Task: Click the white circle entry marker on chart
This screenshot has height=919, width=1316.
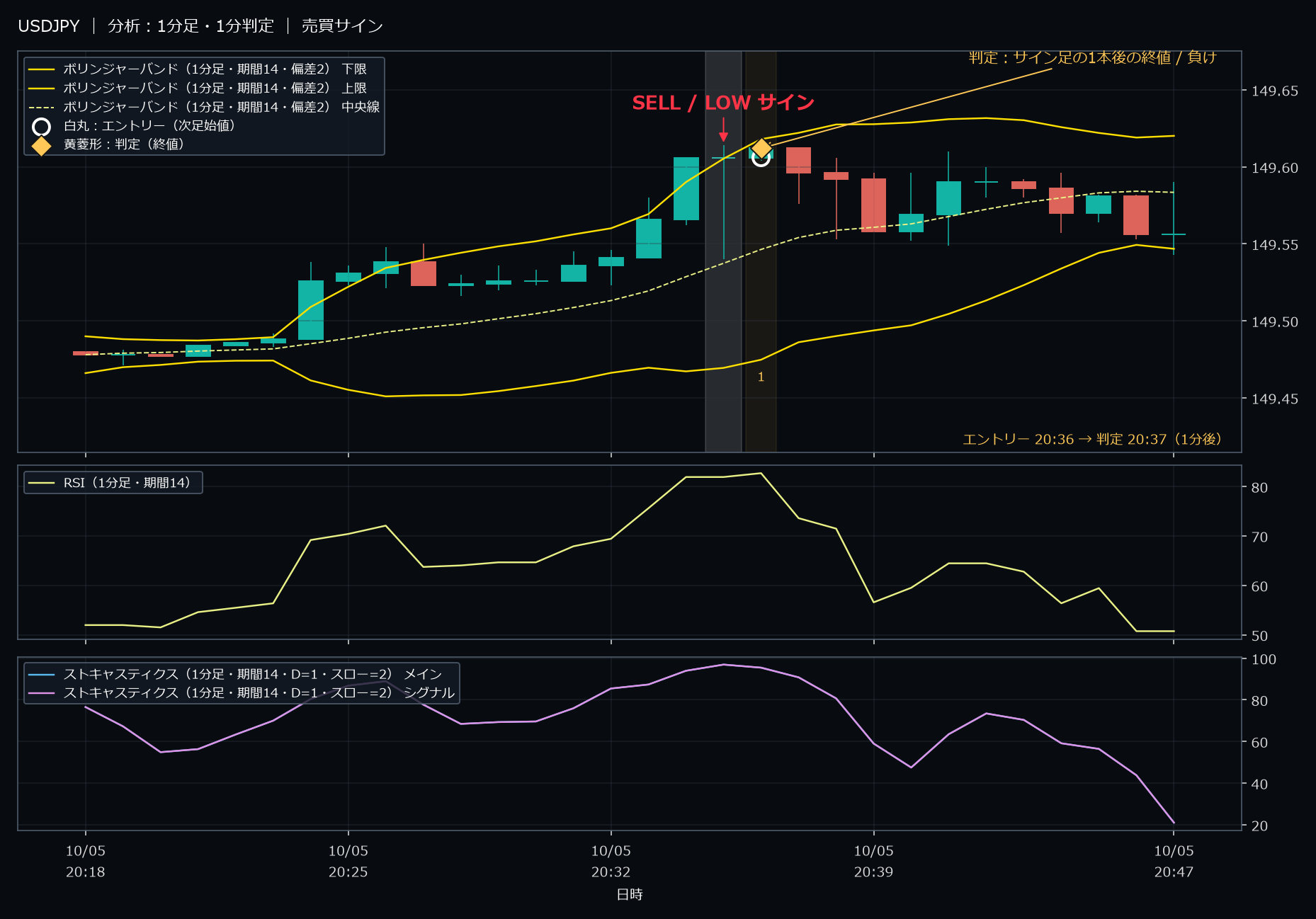Action: 761,158
